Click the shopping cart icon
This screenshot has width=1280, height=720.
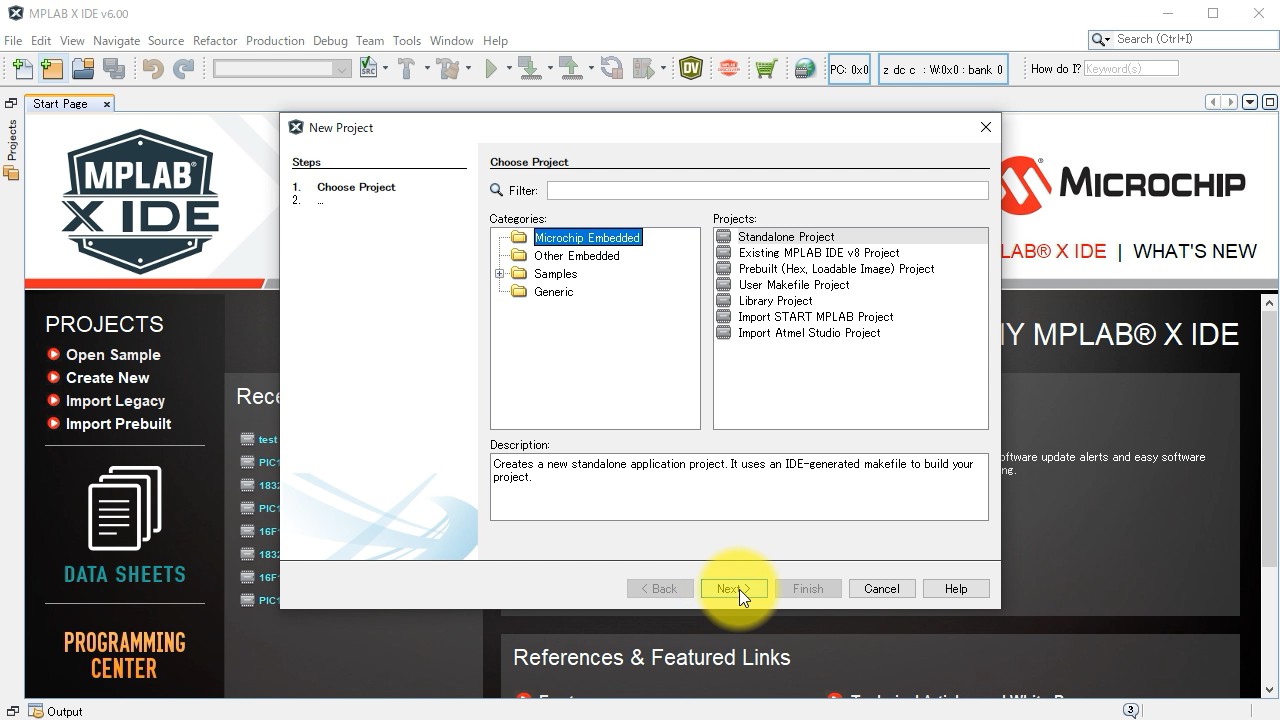click(x=766, y=68)
